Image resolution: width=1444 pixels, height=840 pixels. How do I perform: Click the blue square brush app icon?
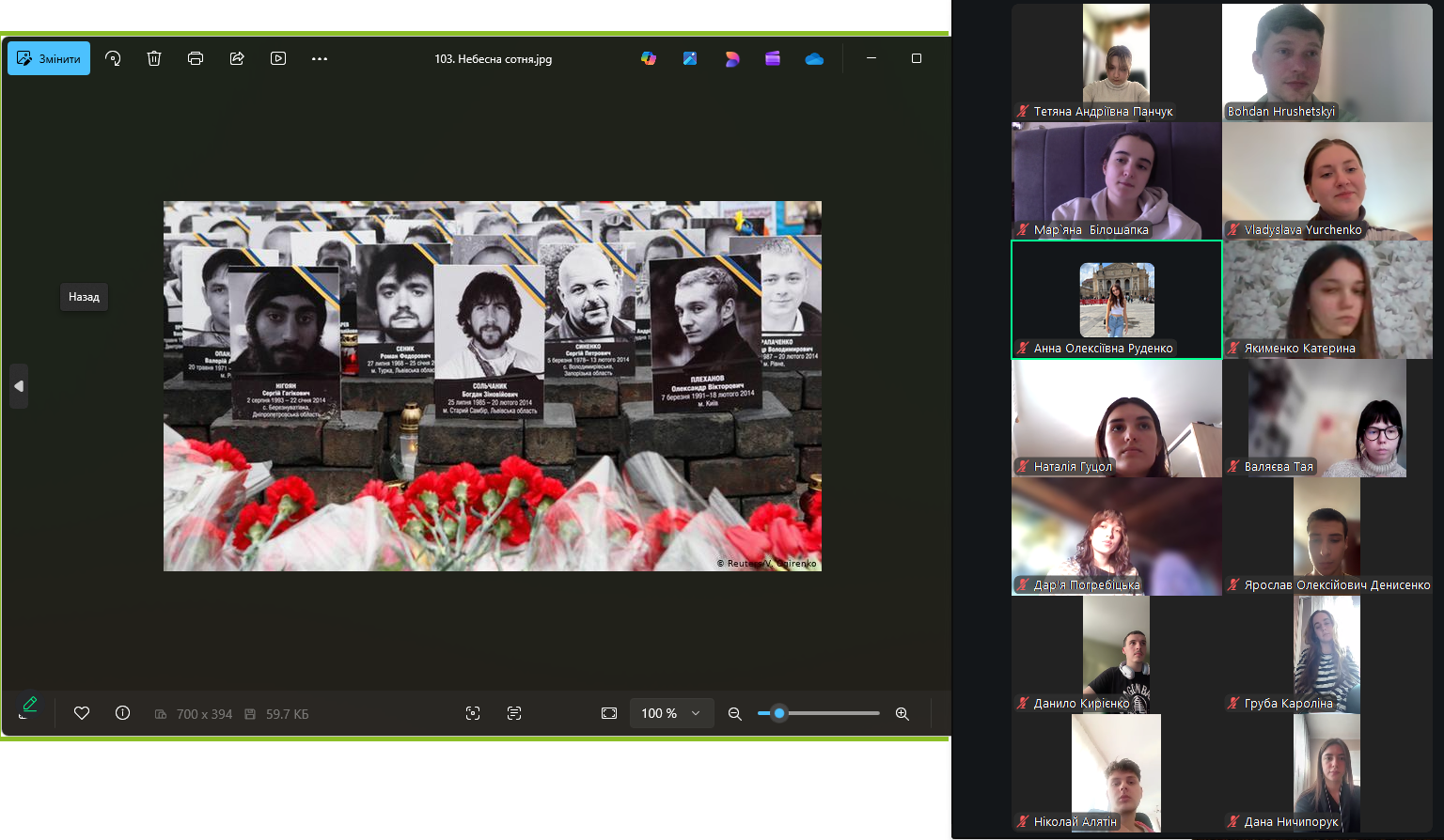690,58
